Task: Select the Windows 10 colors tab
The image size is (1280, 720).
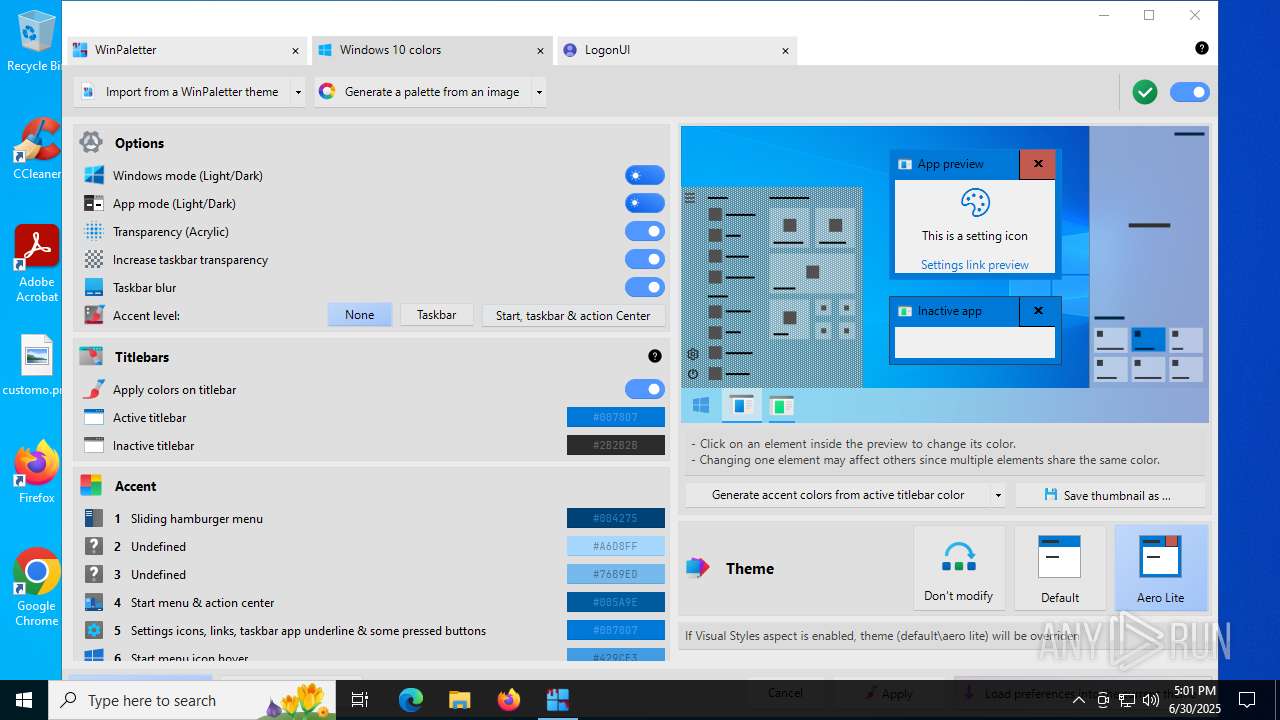Action: tap(432, 50)
